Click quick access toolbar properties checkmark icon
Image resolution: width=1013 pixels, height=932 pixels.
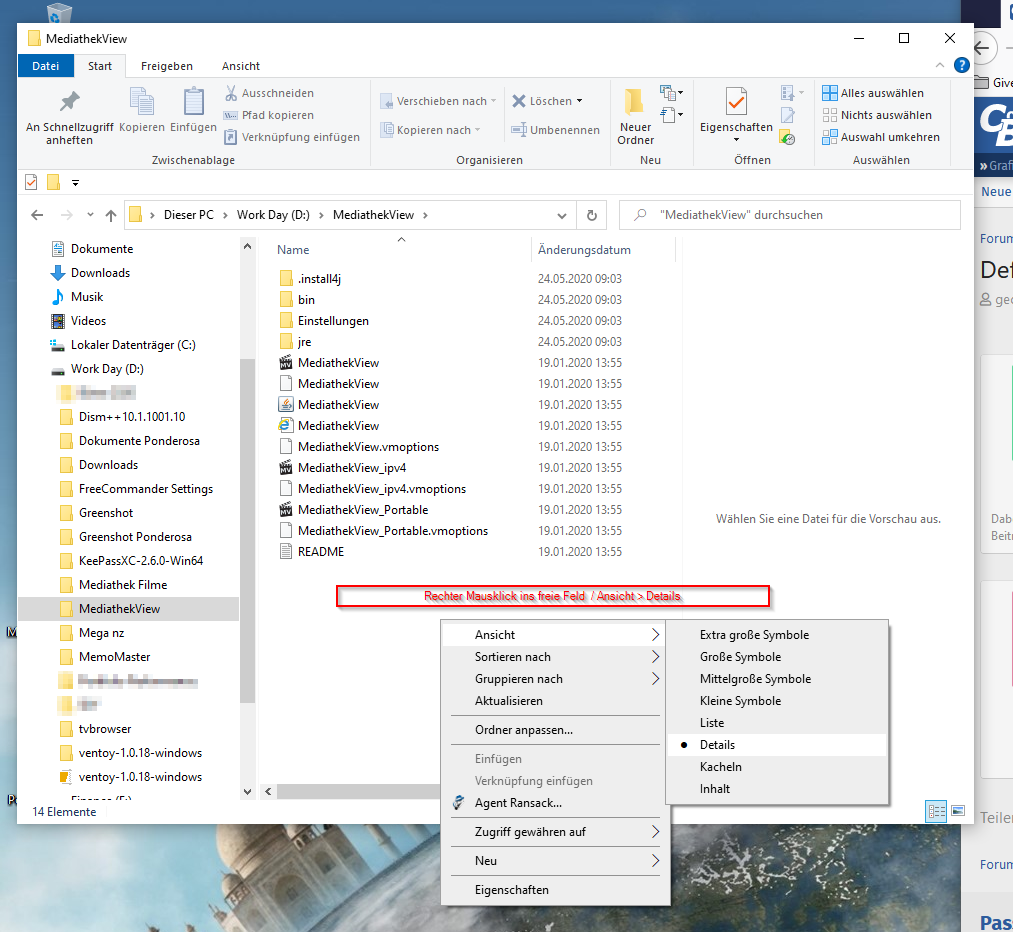pos(31,183)
